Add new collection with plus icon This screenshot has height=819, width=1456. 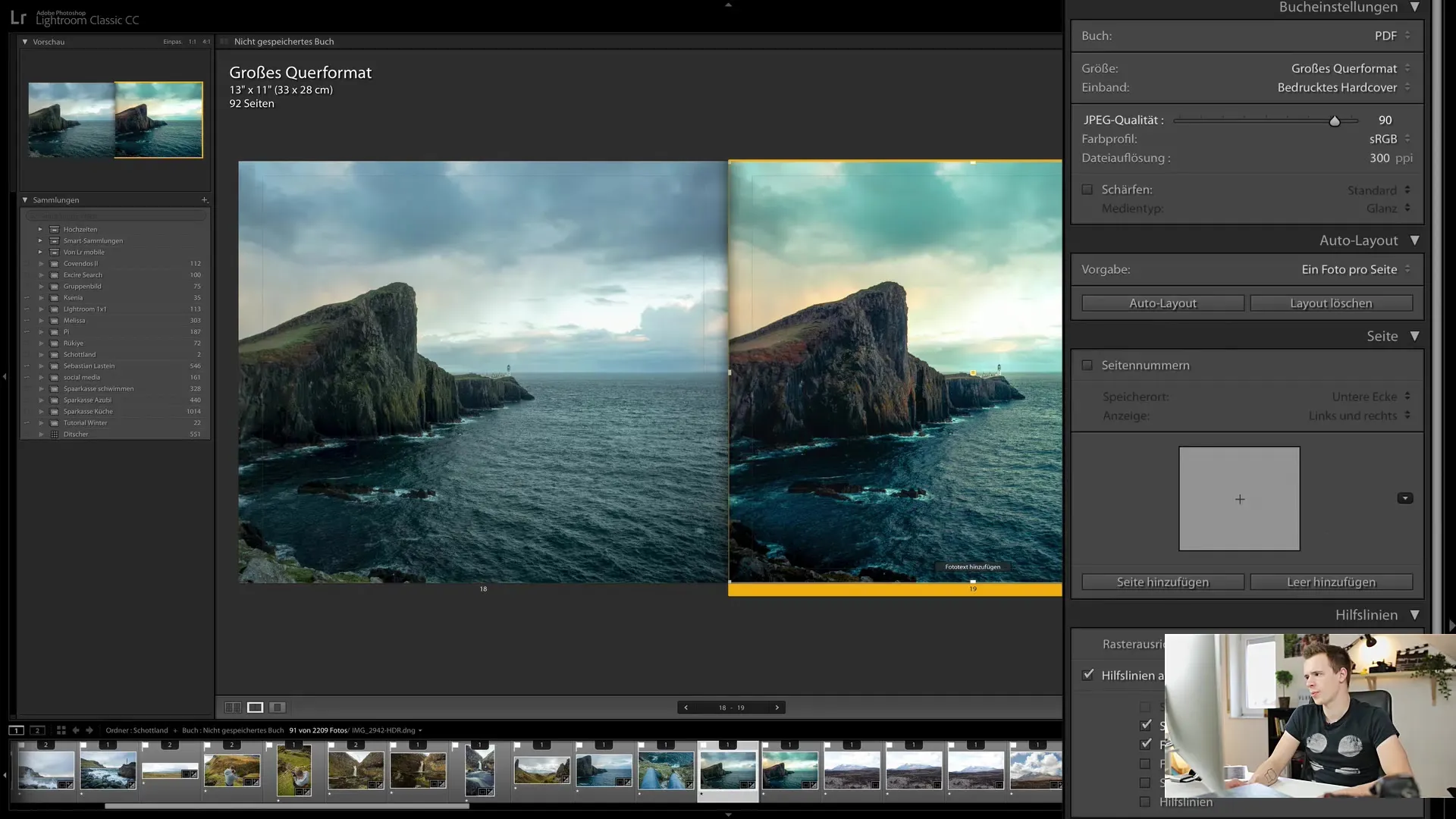[204, 200]
